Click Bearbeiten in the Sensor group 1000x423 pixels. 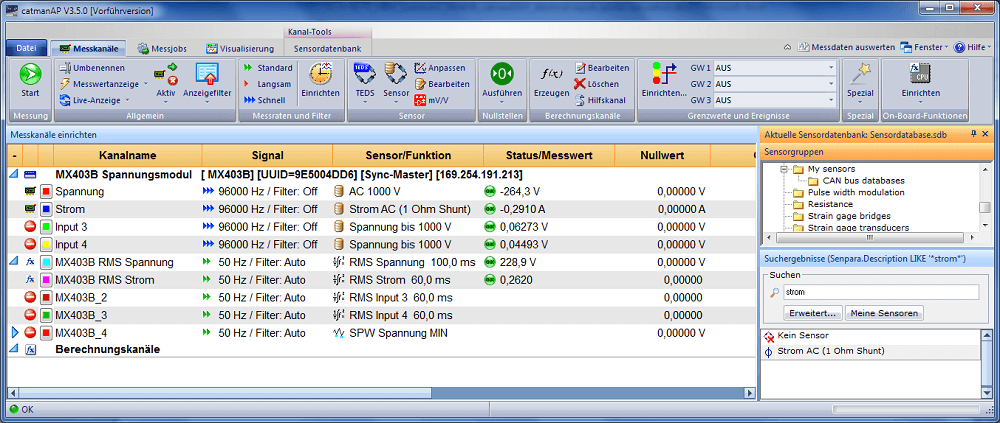(441, 84)
